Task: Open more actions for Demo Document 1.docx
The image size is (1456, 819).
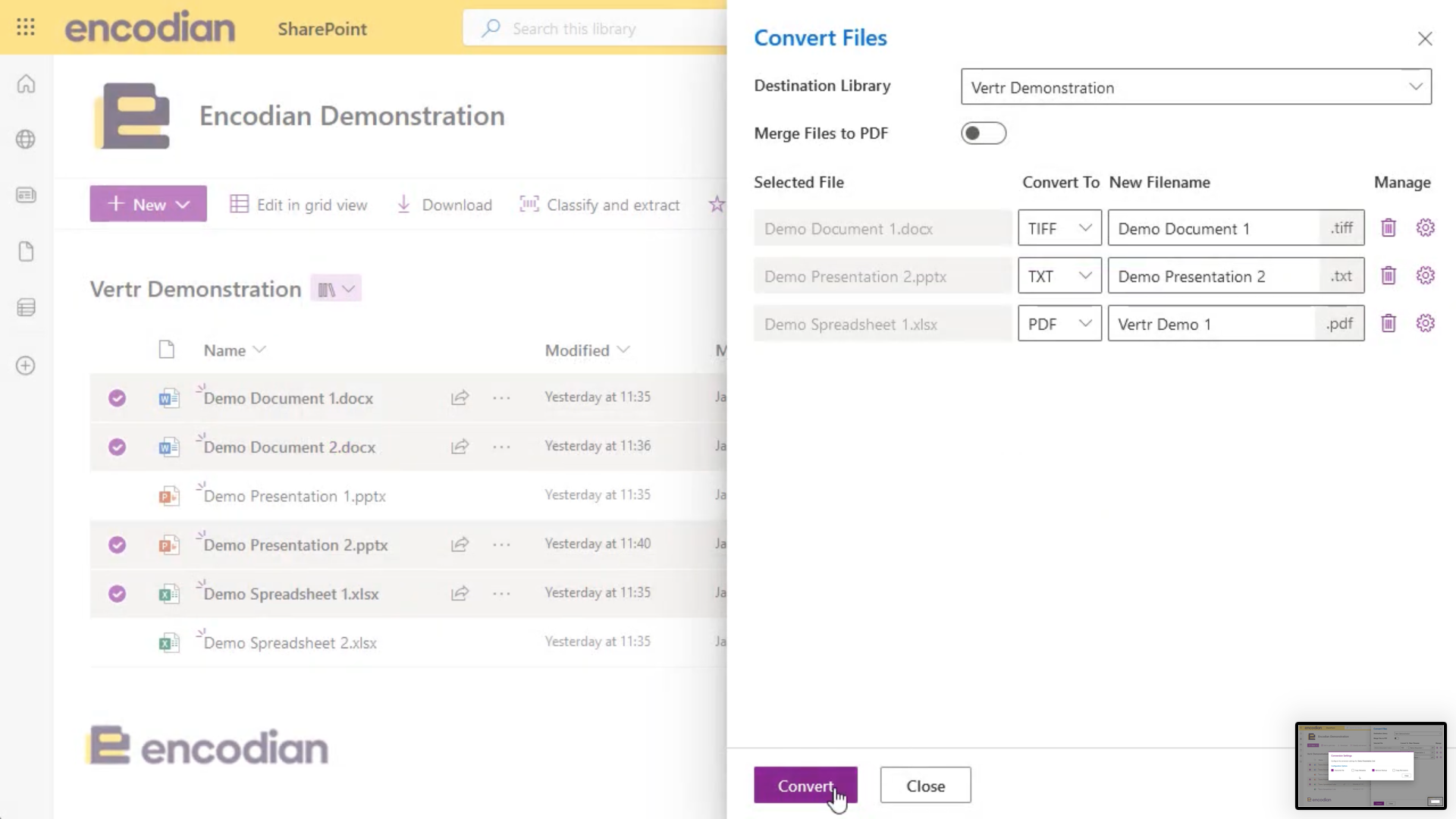Action: coord(501,397)
